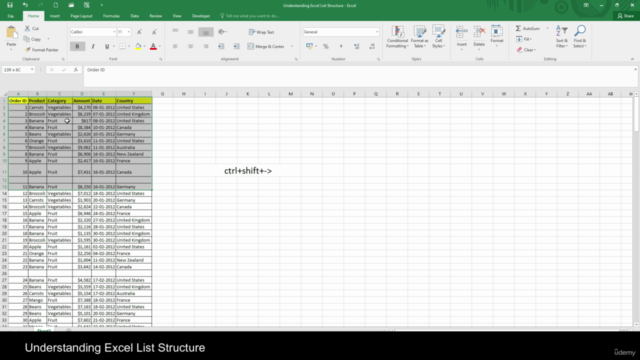
Task: Toggle Bold formatting
Action: click(x=77, y=47)
